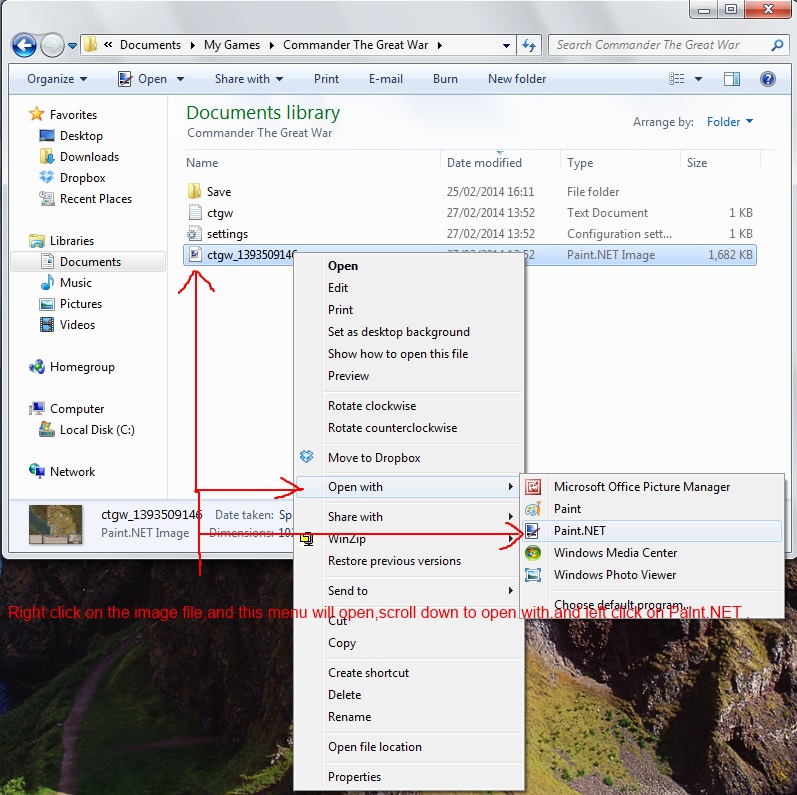
Task: Select the ctgw text document icon
Action: pos(194,212)
